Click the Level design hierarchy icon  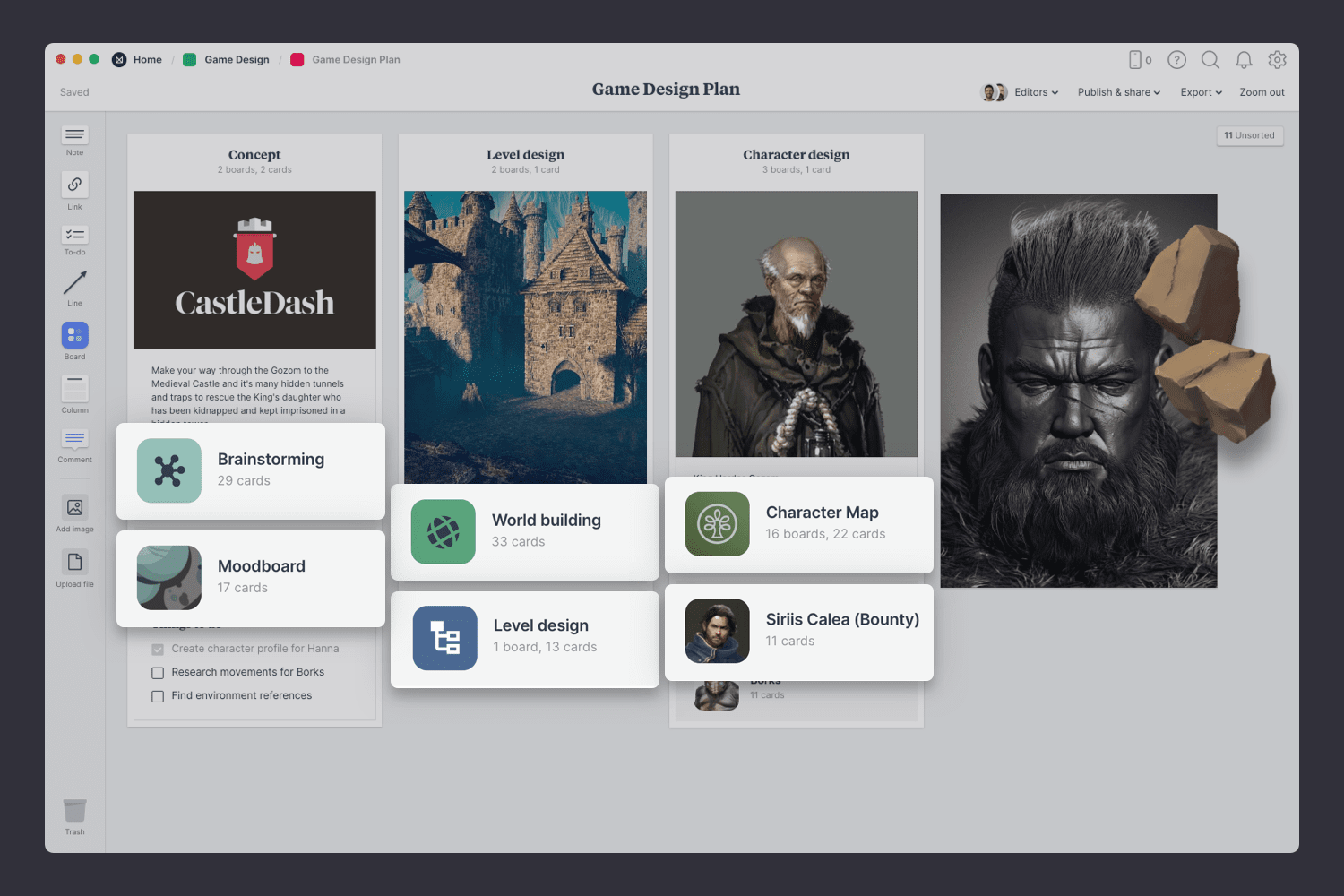click(445, 638)
